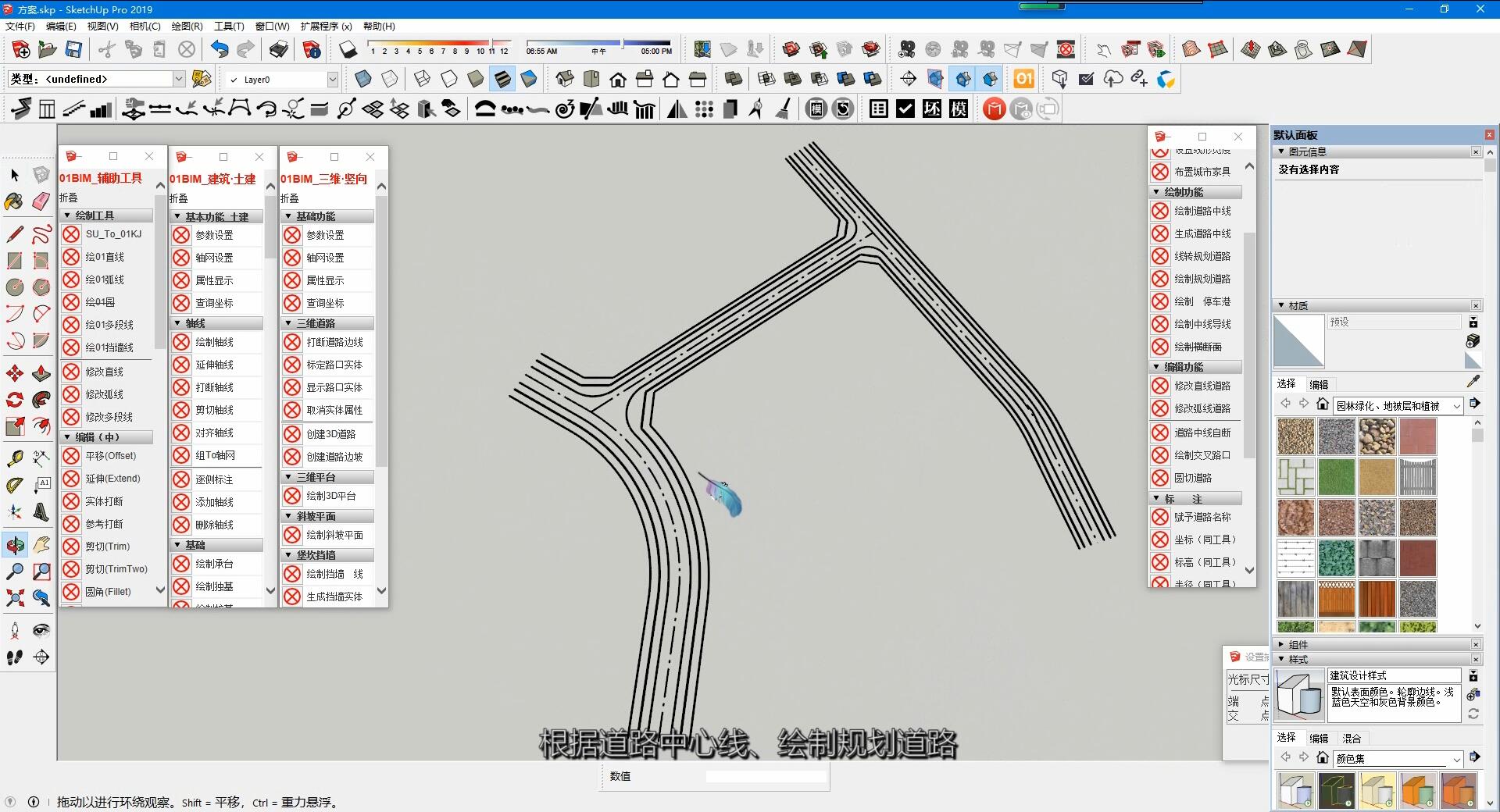Image resolution: width=1500 pixels, height=812 pixels.
Task: Run 生成道路中线 command
Action: pos(1202,233)
